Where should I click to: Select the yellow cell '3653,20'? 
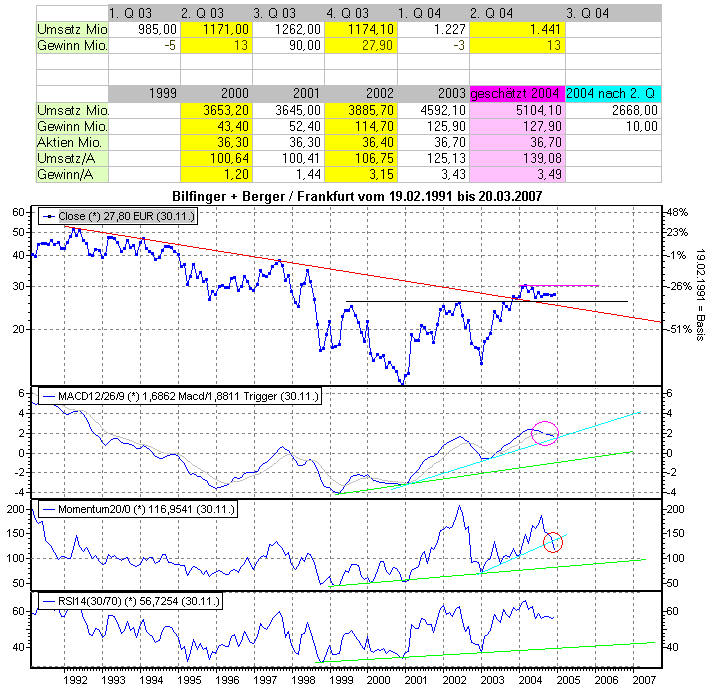point(216,110)
